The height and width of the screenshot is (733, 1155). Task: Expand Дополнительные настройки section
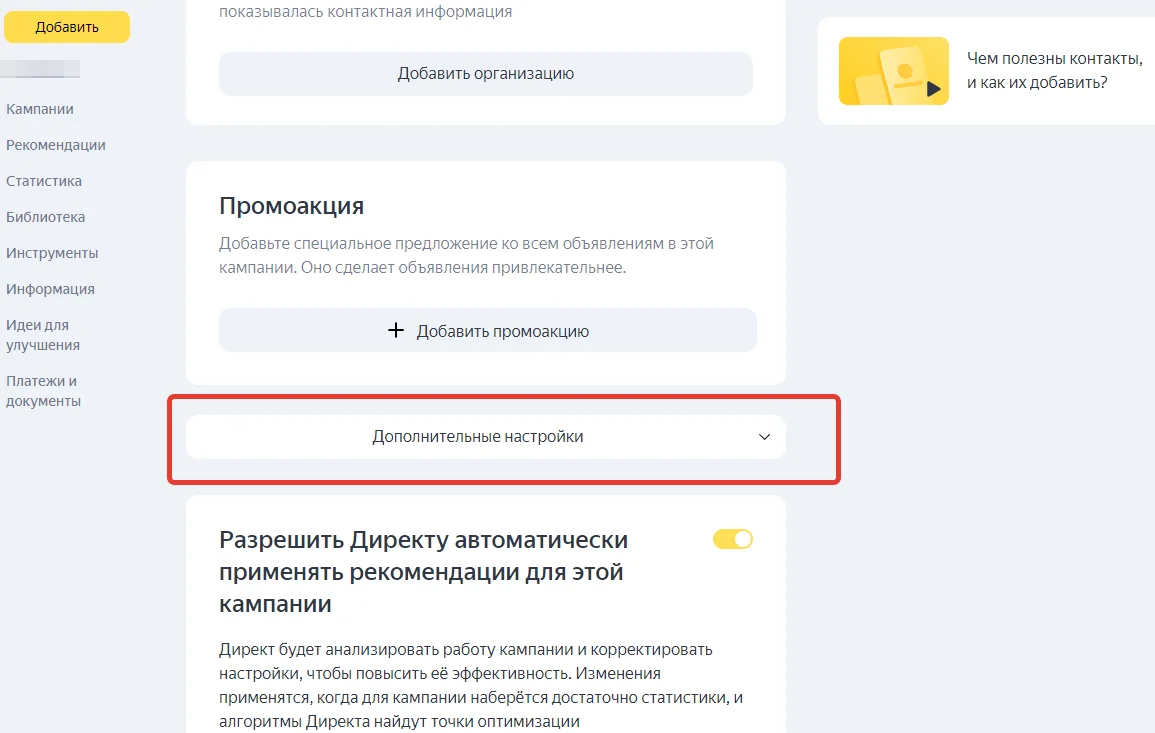(x=486, y=437)
